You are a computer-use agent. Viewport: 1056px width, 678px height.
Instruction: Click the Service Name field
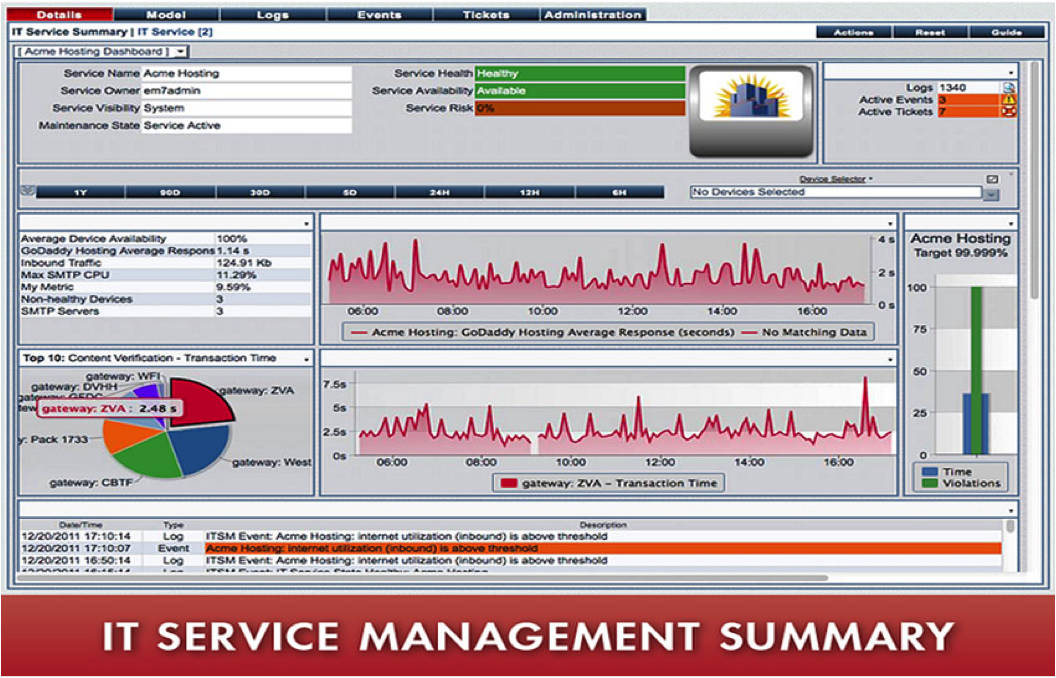(x=246, y=73)
